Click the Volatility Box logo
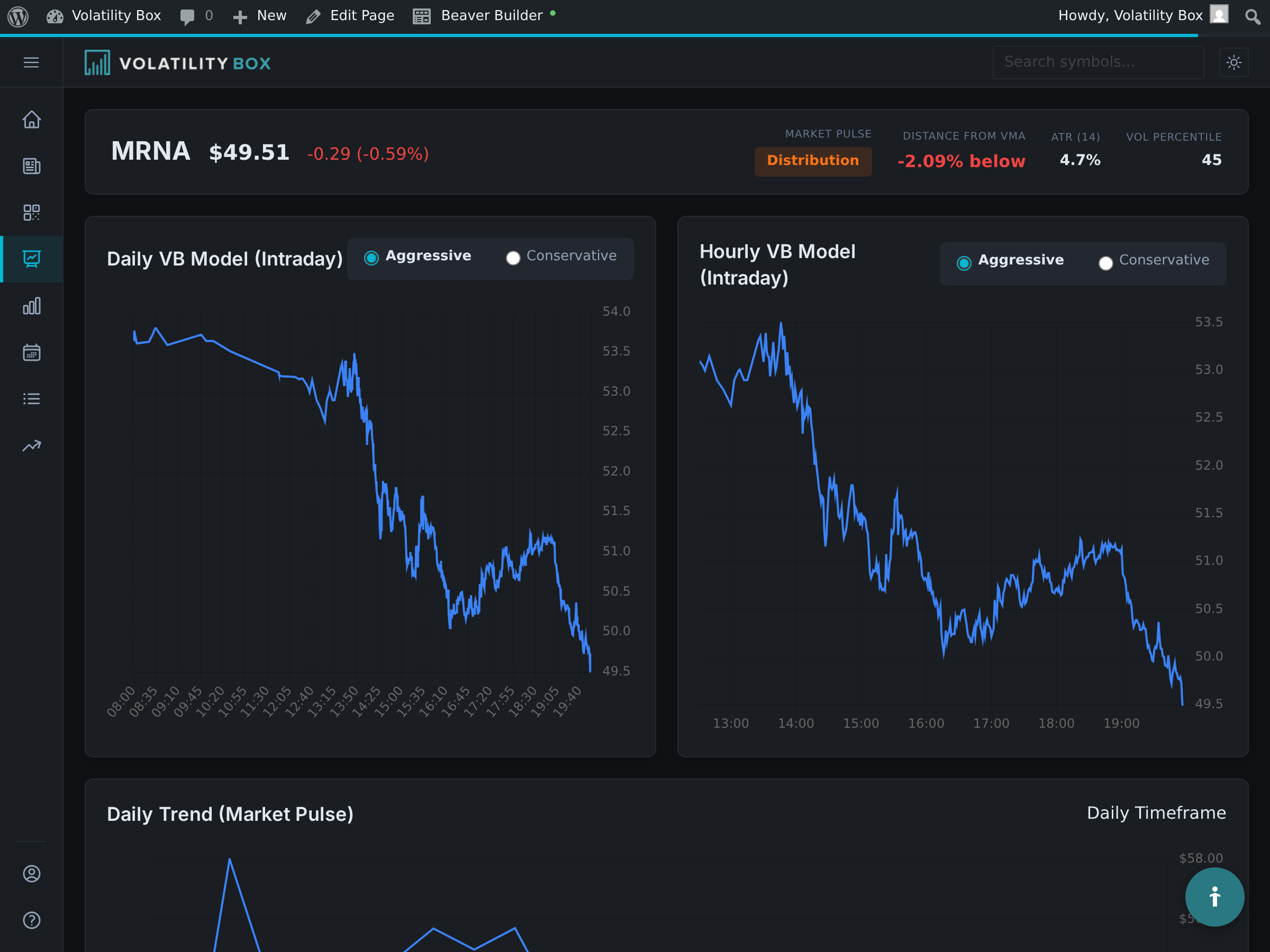This screenshot has height=952, width=1270. click(x=178, y=62)
